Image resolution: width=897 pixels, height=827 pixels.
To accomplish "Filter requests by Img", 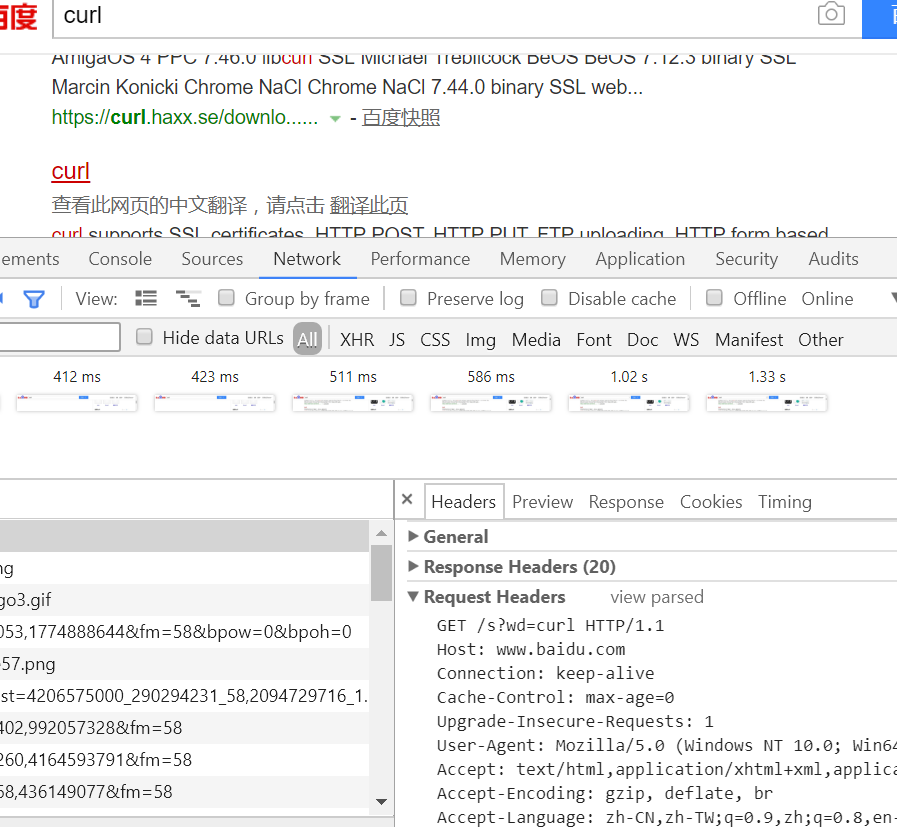I will coord(481,340).
